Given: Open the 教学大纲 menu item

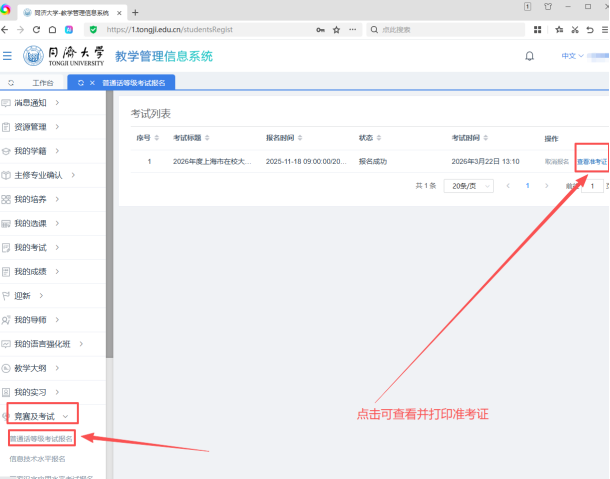Looking at the screenshot, I should (53, 368).
